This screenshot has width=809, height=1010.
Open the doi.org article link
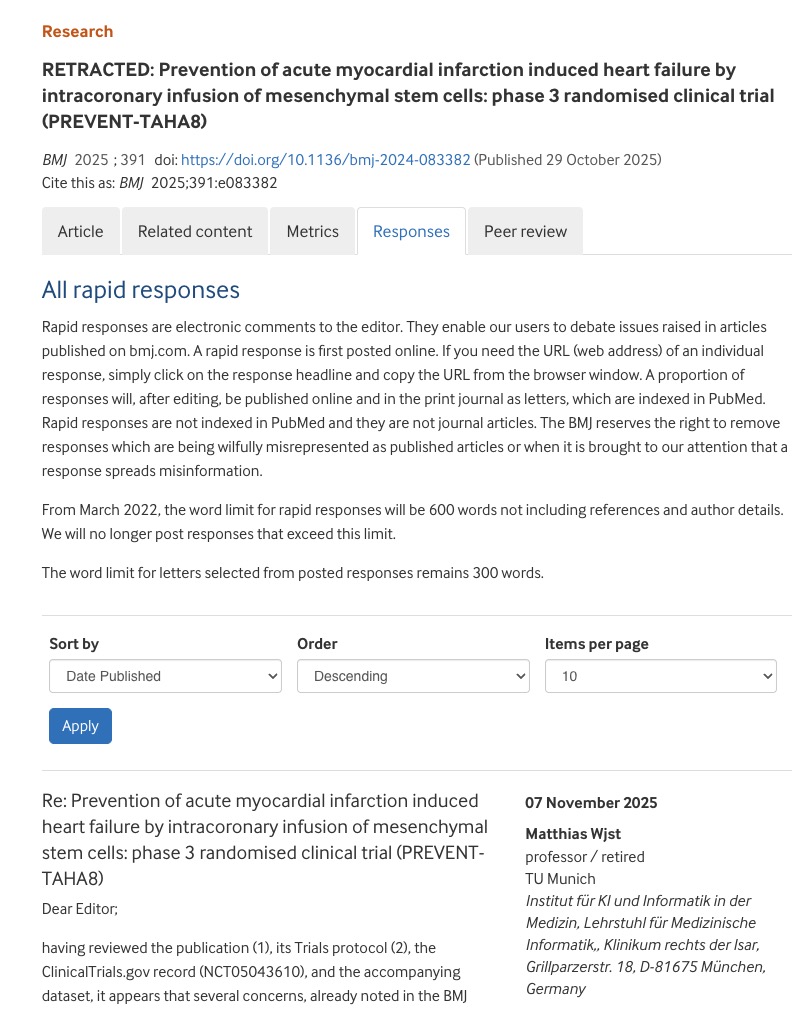tap(326, 159)
